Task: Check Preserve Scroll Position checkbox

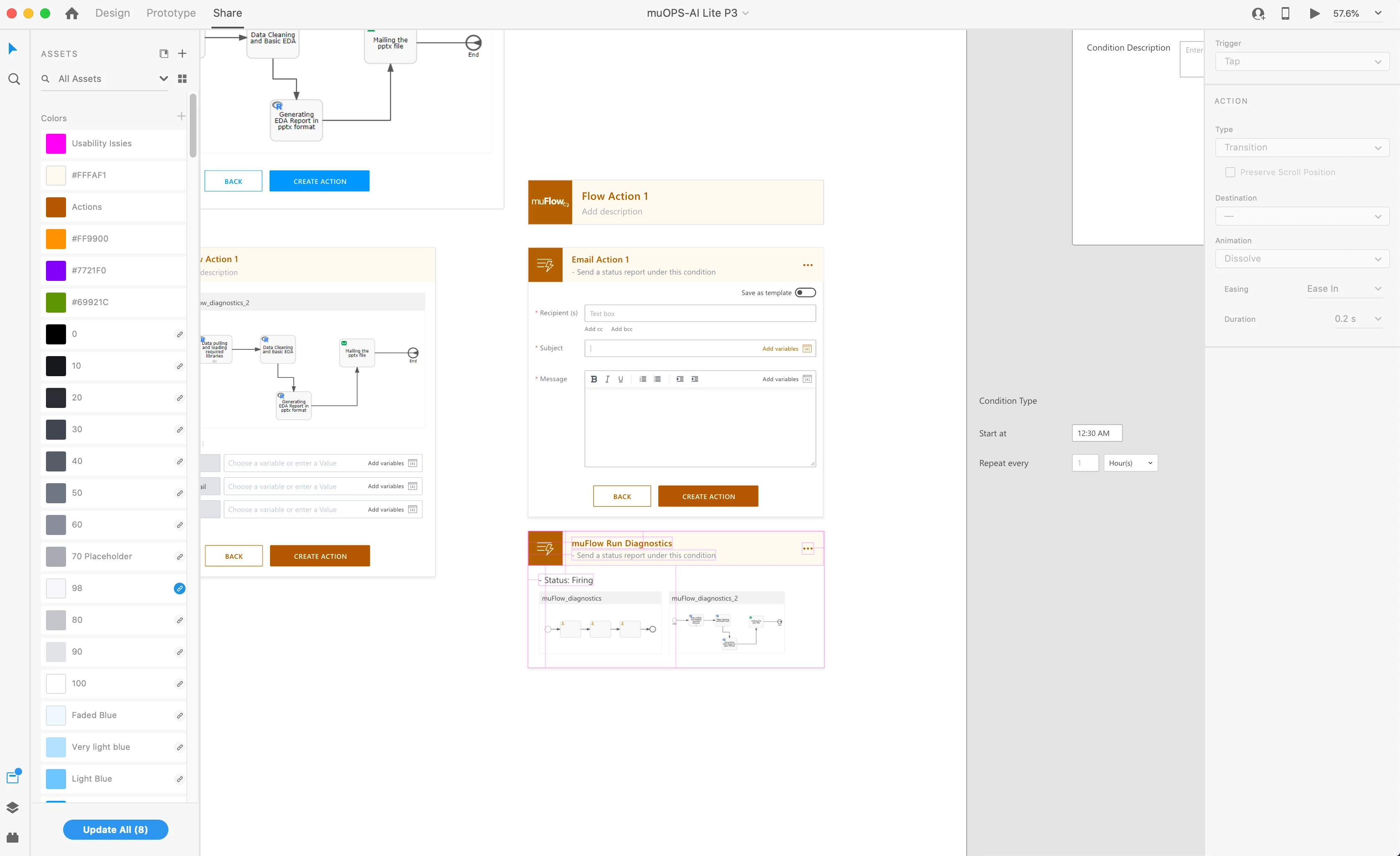Action: pos(1230,172)
